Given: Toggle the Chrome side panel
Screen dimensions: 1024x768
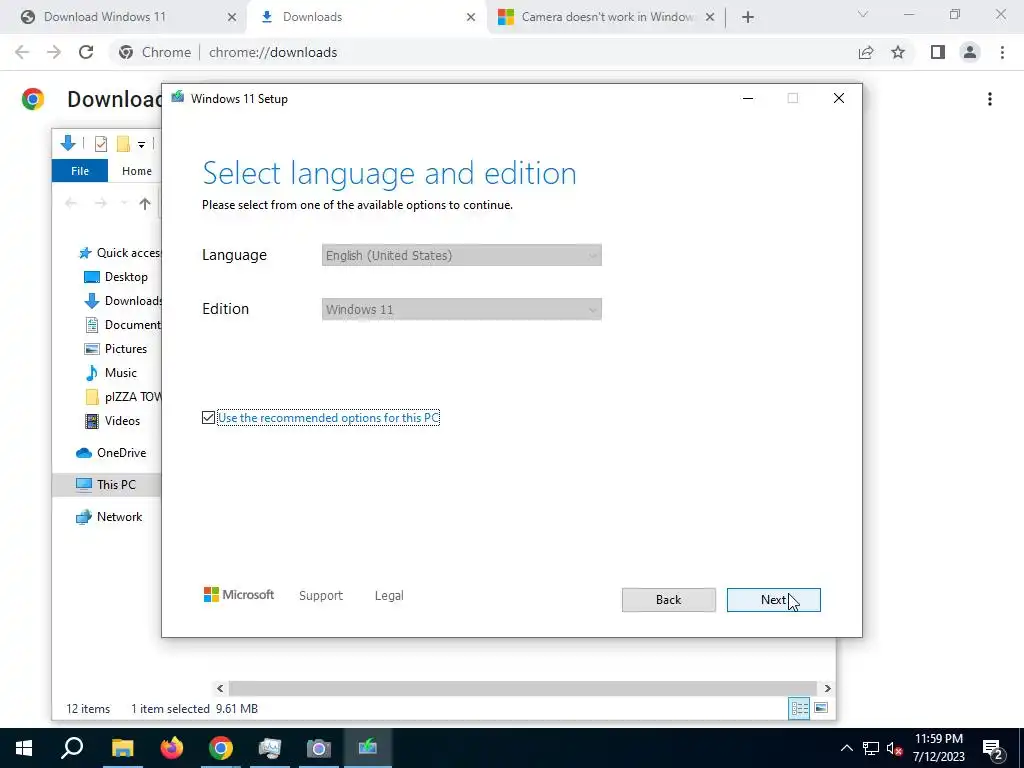Looking at the screenshot, I should 938,52.
